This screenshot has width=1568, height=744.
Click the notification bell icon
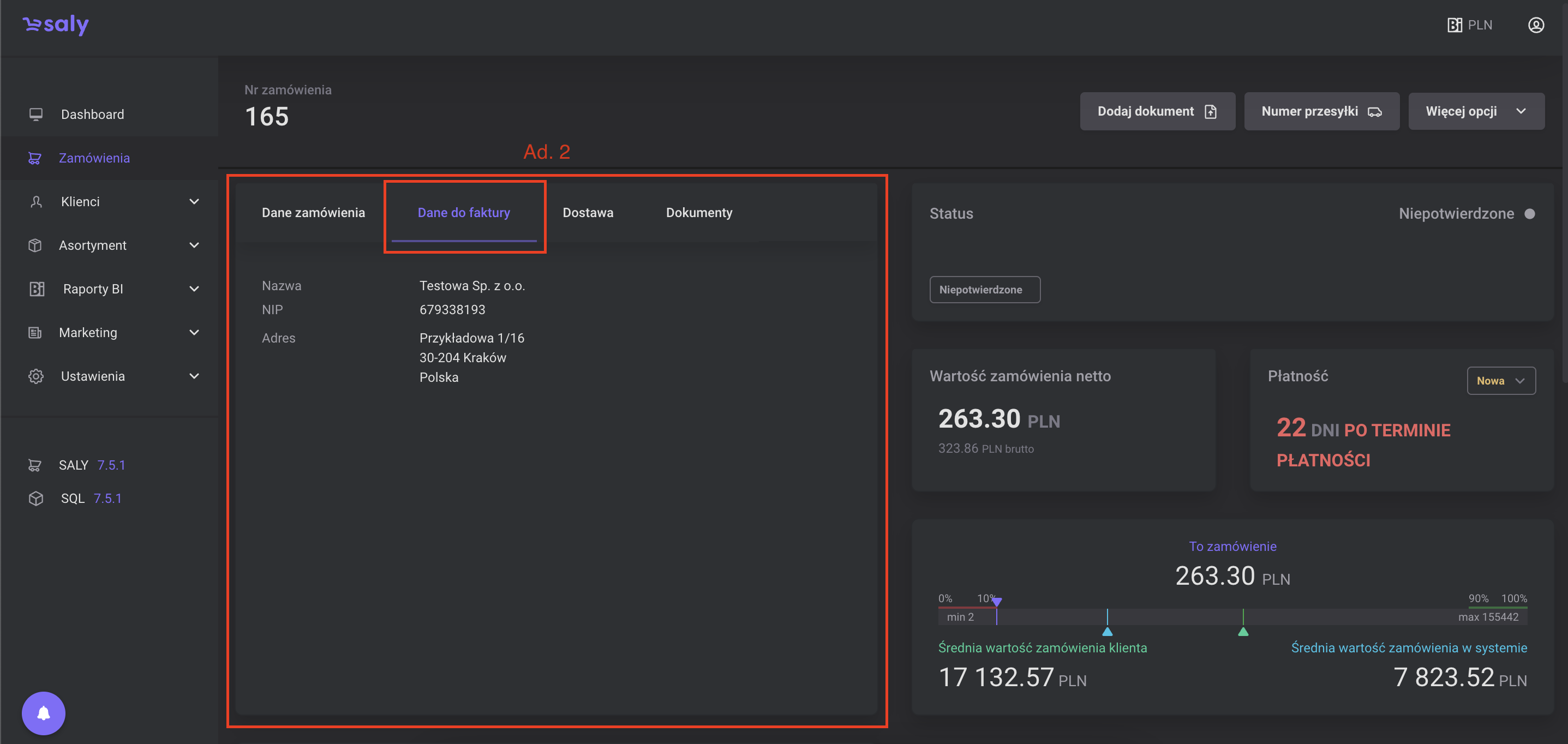[43, 713]
